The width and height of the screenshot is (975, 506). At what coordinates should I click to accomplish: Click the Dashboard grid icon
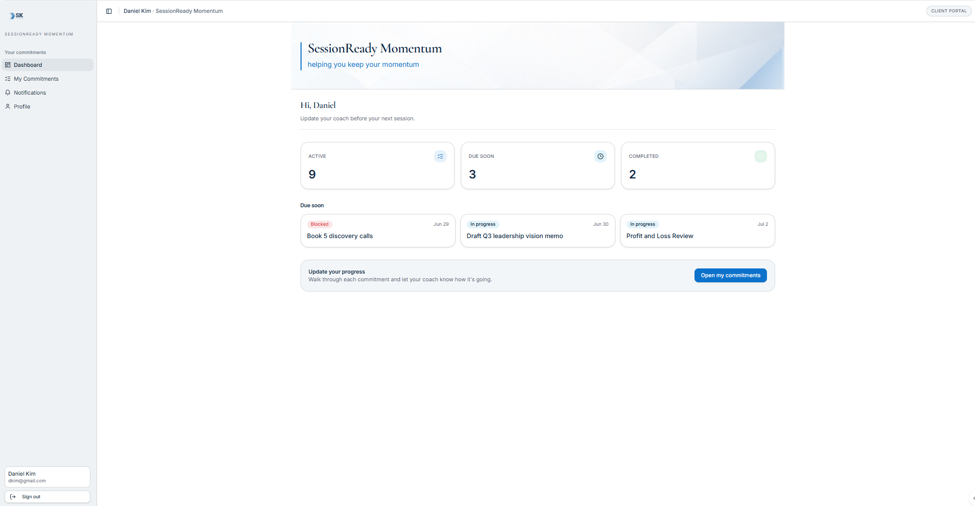point(7,65)
